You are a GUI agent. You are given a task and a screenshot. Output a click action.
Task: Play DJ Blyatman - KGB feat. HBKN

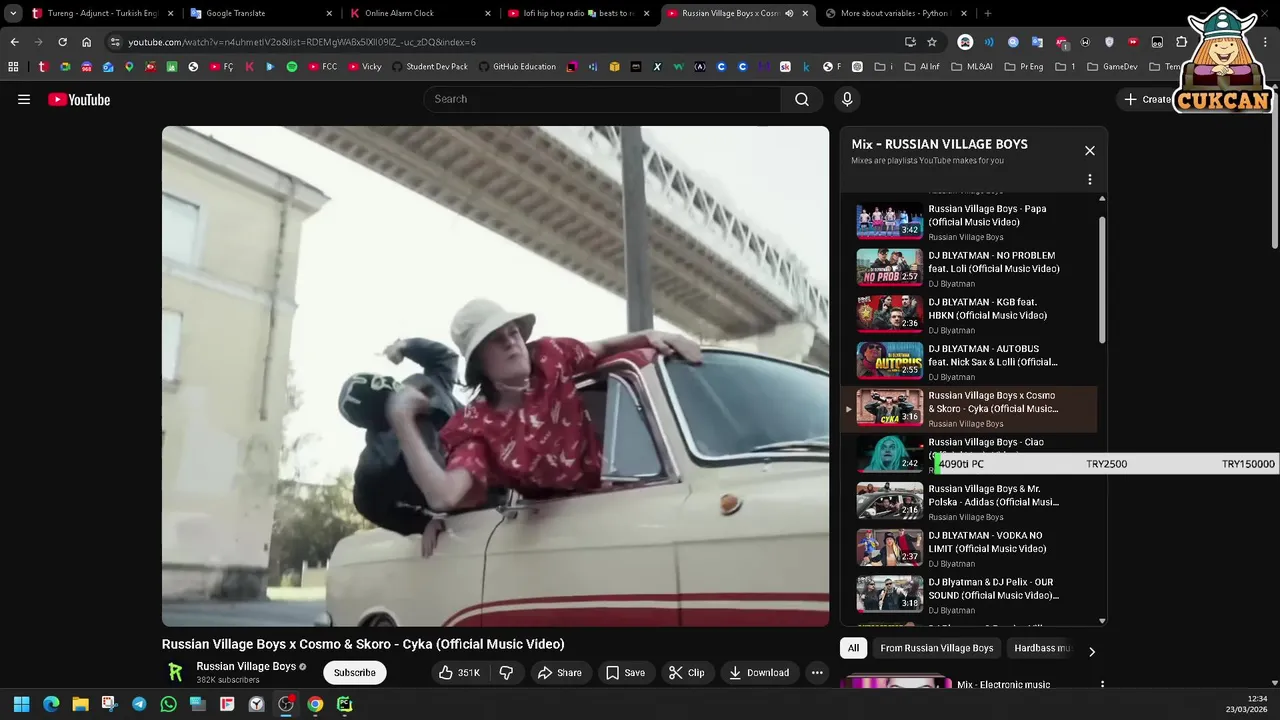(968, 314)
